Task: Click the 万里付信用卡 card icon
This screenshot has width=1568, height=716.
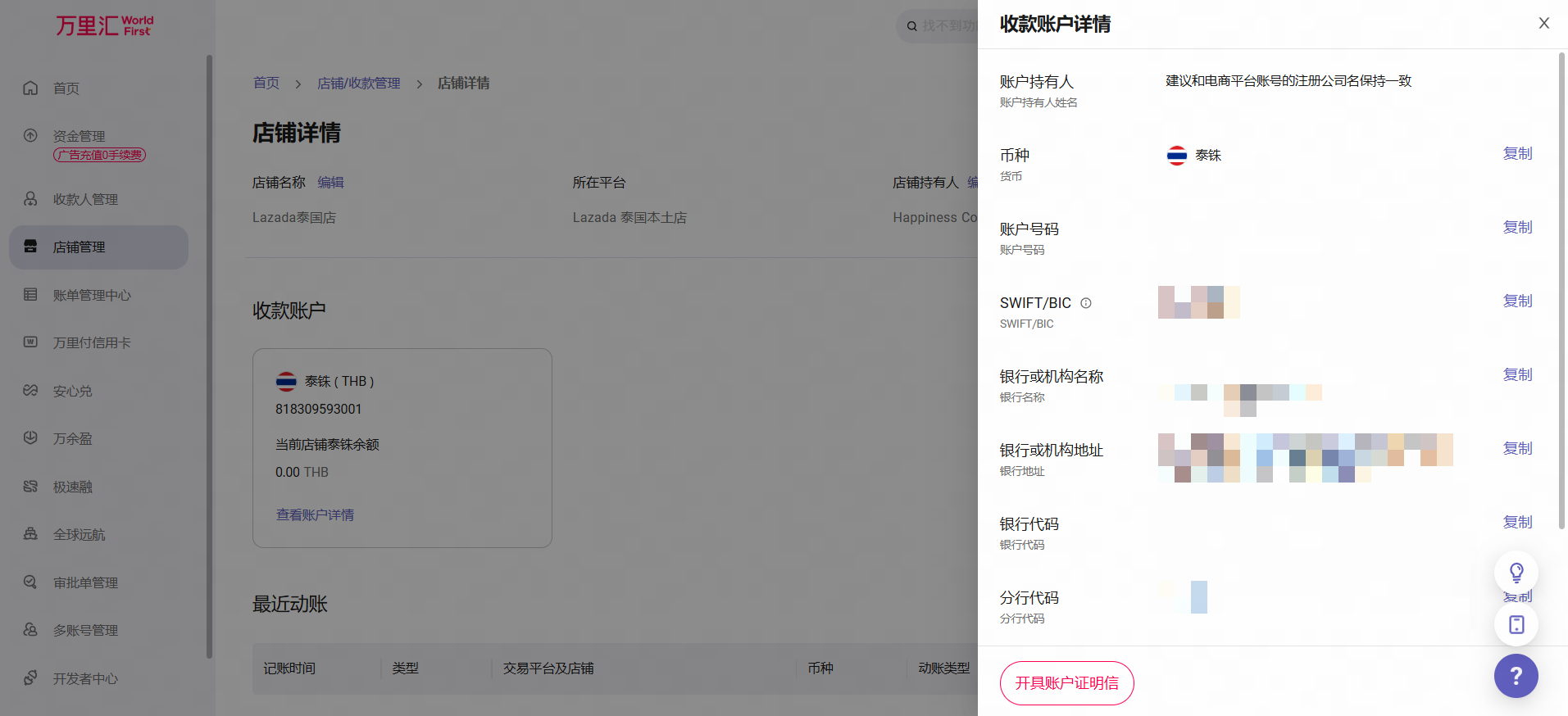Action: 30,342
